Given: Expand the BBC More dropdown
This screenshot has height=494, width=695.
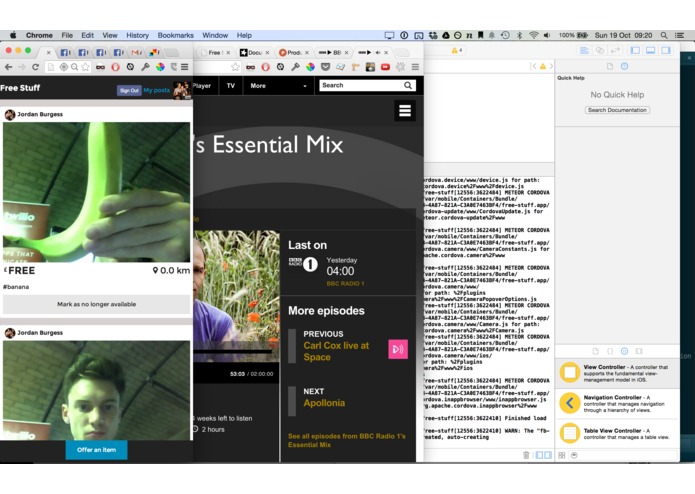Looking at the screenshot, I should [278, 86].
